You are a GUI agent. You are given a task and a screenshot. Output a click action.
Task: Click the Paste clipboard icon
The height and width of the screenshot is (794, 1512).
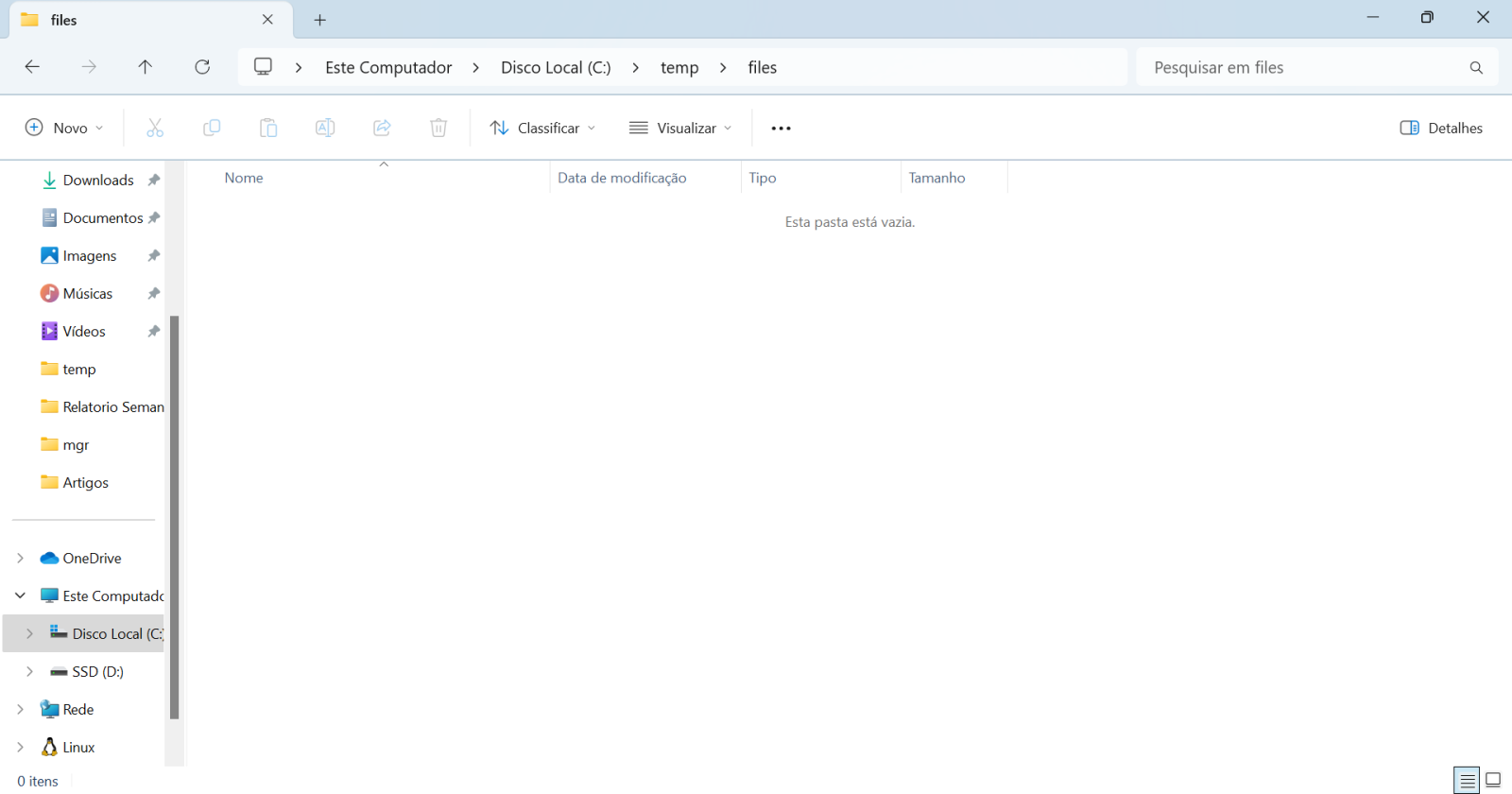[268, 128]
